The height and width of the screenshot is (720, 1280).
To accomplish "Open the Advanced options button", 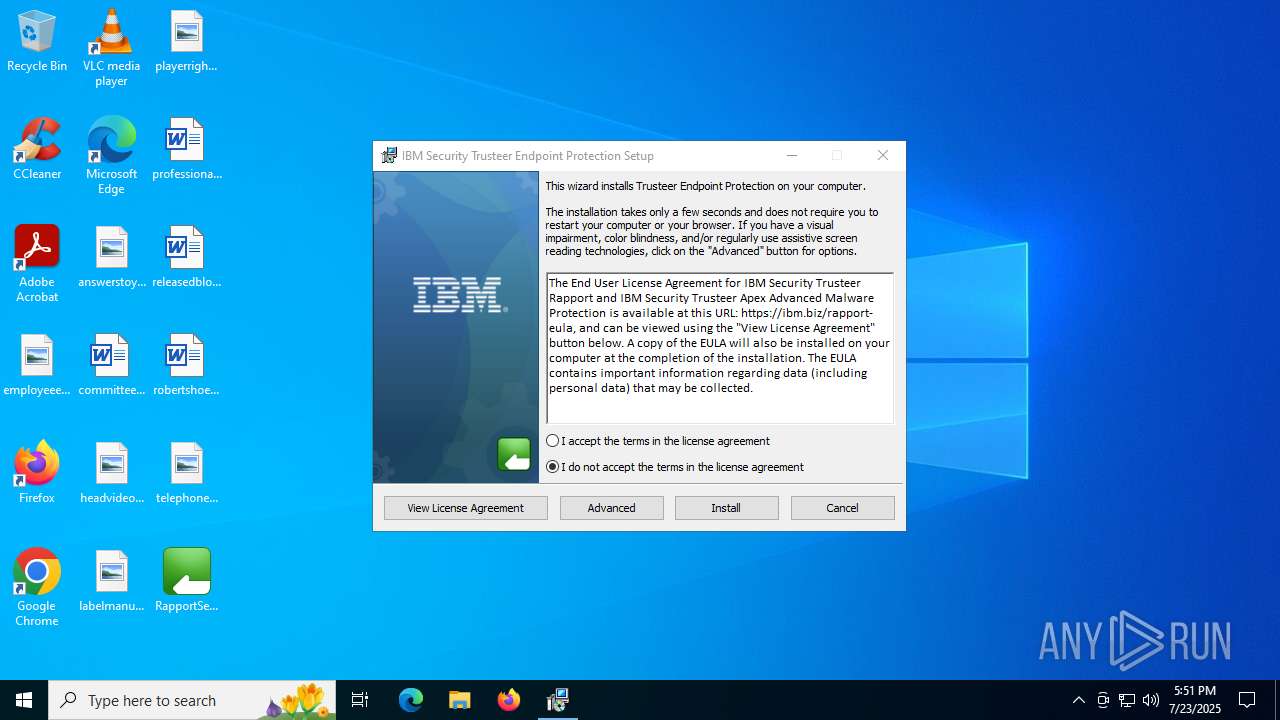I will 612,508.
